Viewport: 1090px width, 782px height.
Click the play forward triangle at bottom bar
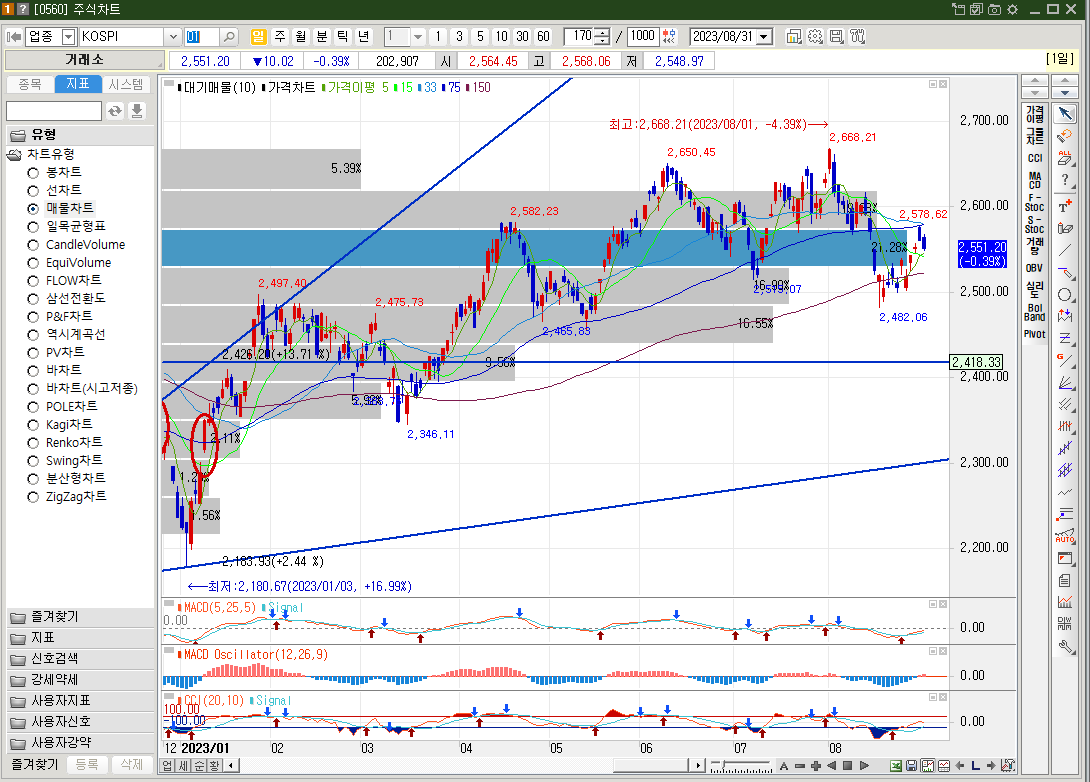[864, 766]
